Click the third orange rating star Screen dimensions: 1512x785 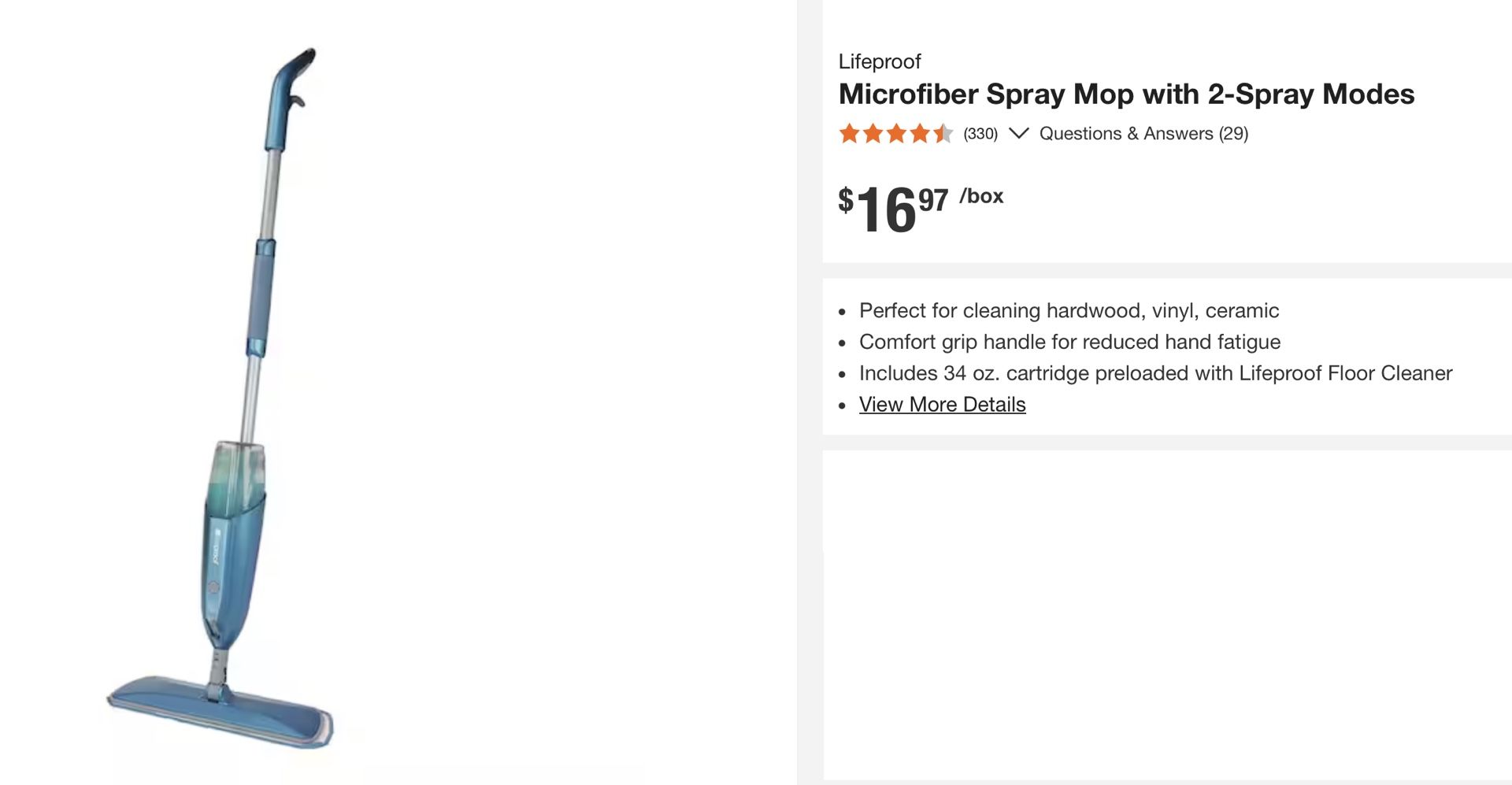[896, 134]
